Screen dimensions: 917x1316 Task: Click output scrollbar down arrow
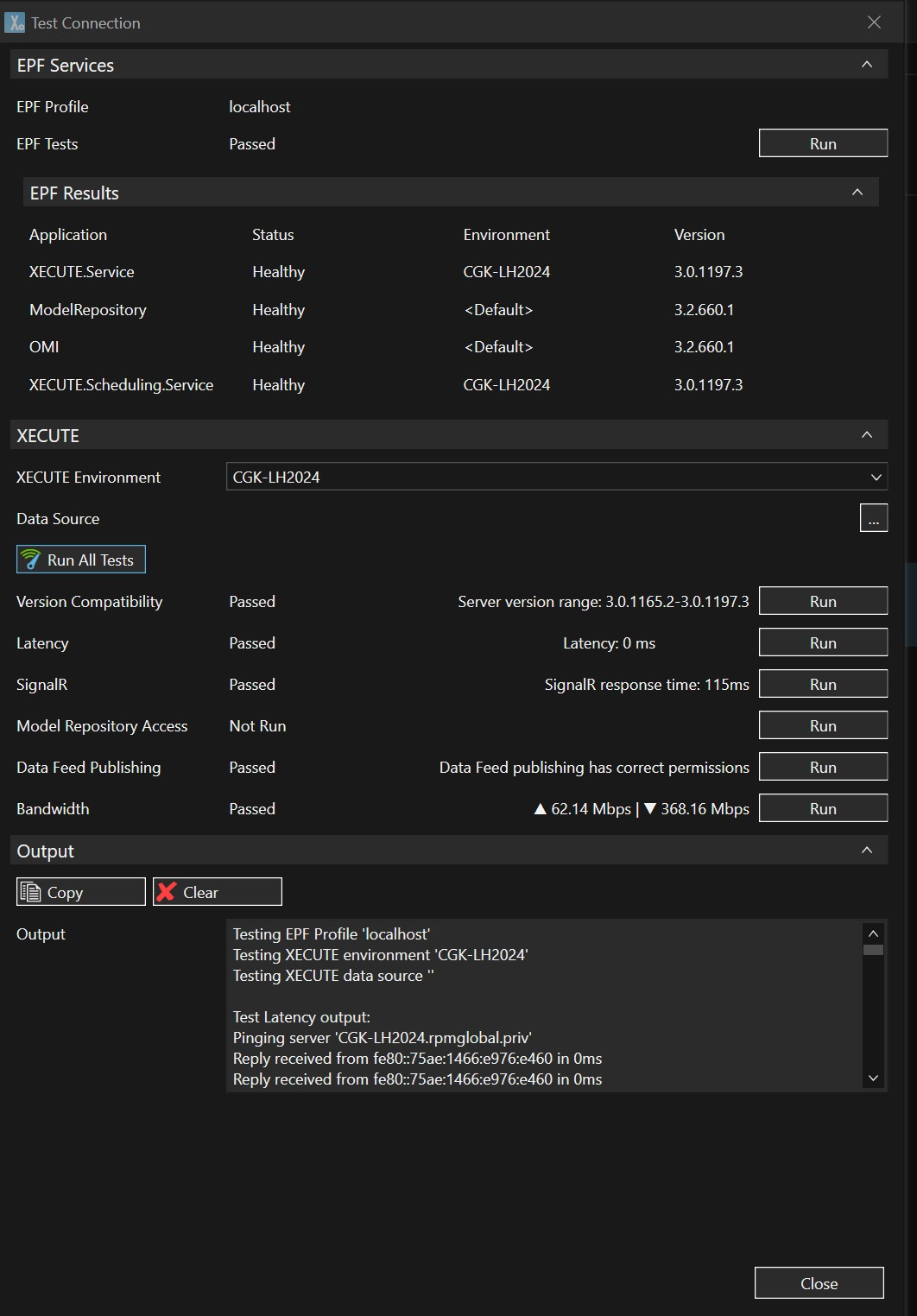(x=874, y=1079)
